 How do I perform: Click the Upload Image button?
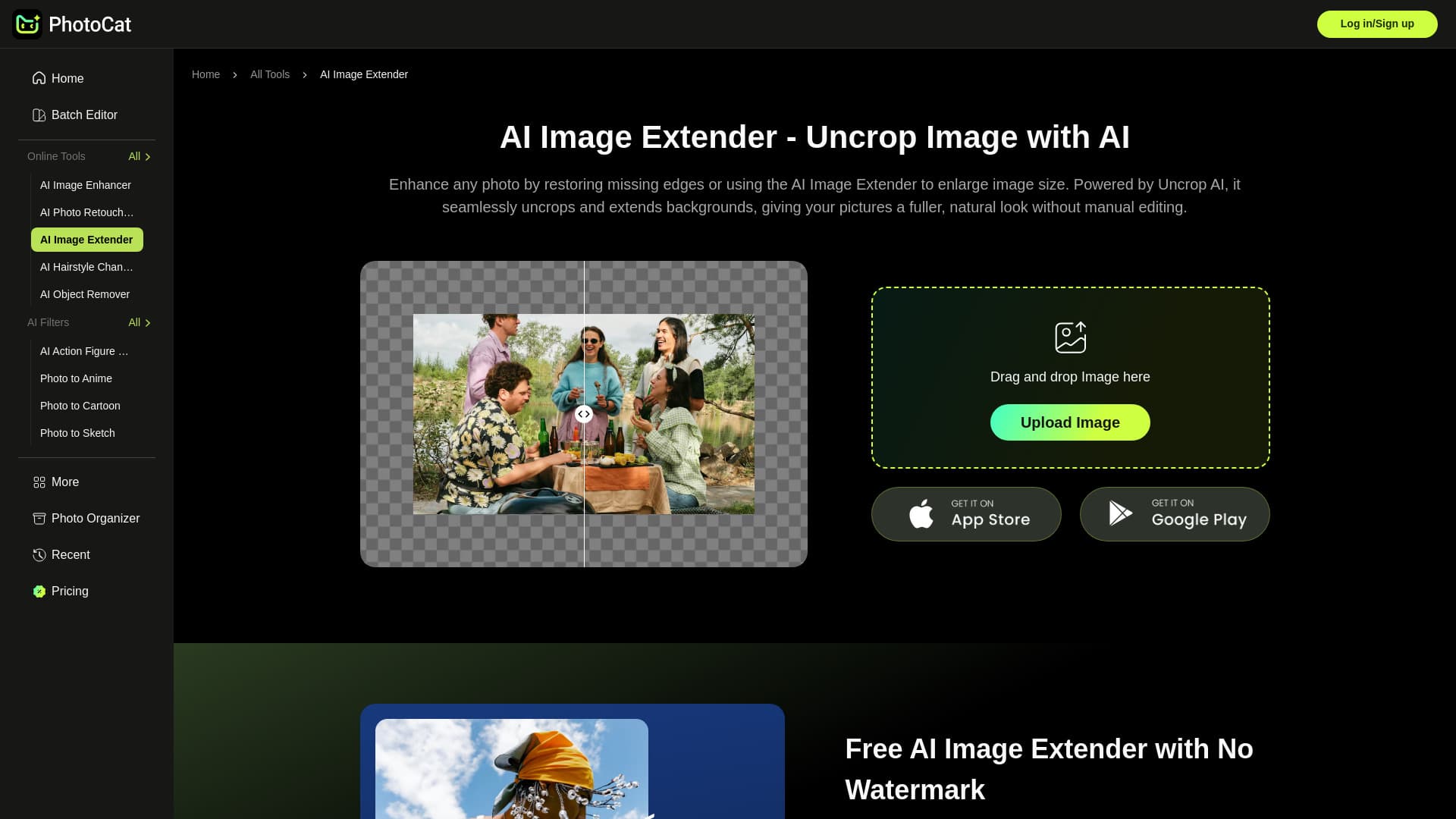pyautogui.click(x=1069, y=422)
